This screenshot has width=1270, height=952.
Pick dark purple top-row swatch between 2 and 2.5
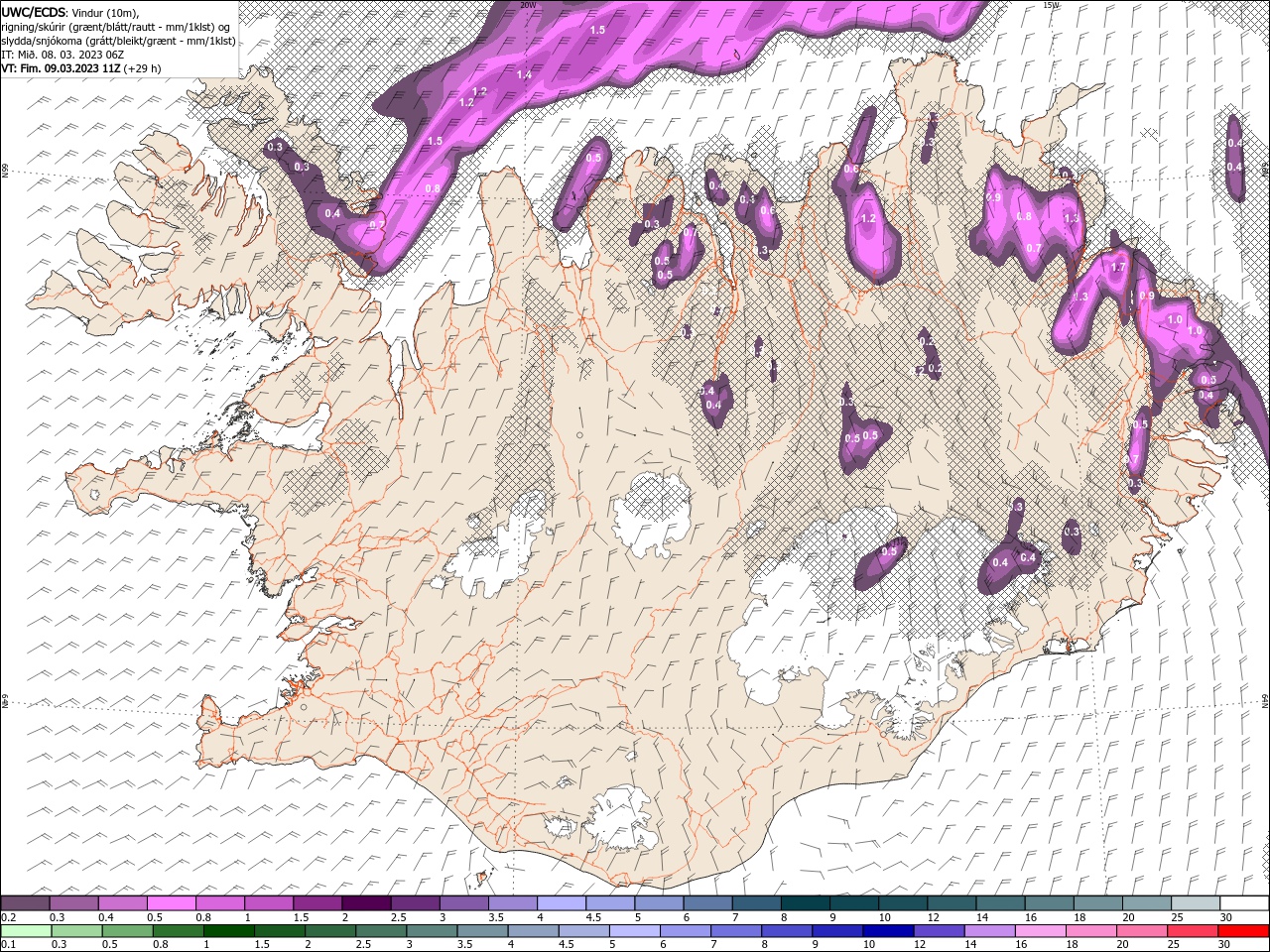[x=367, y=903]
